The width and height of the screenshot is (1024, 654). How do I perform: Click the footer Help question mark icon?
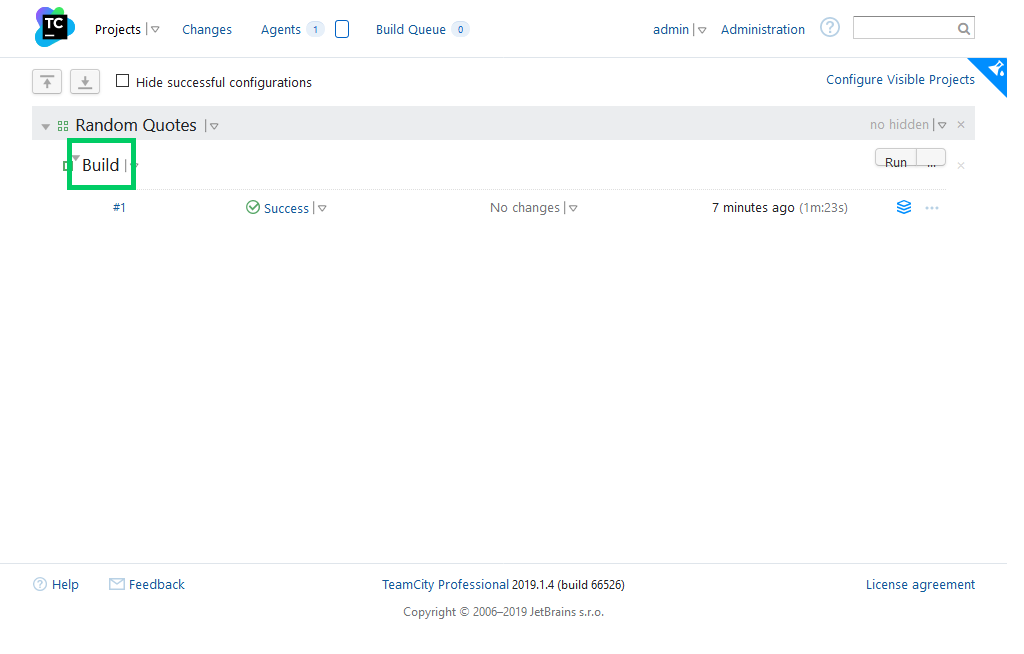[x=40, y=584]
